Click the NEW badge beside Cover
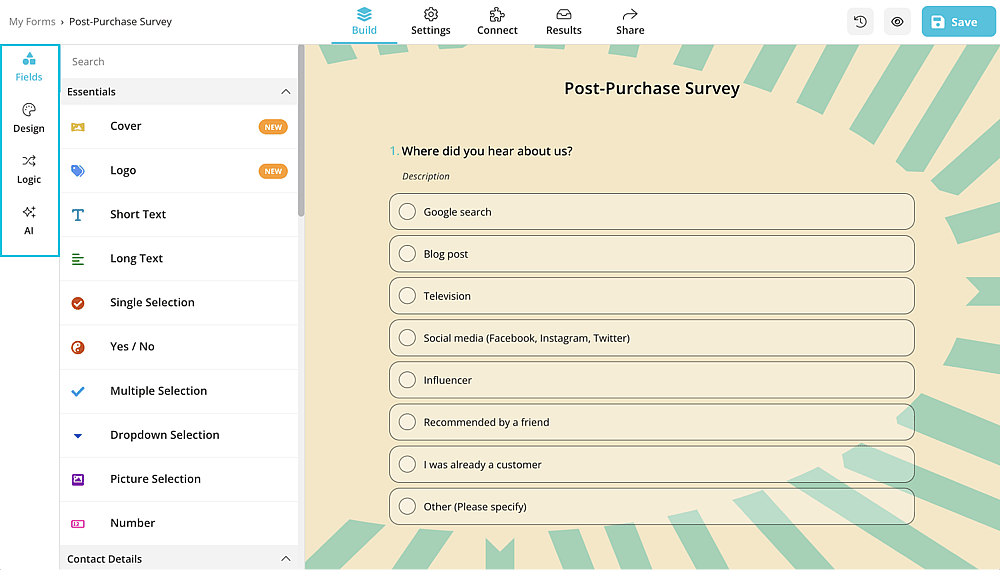Viewport: 1000px width, 570px height. pos(273,127)
